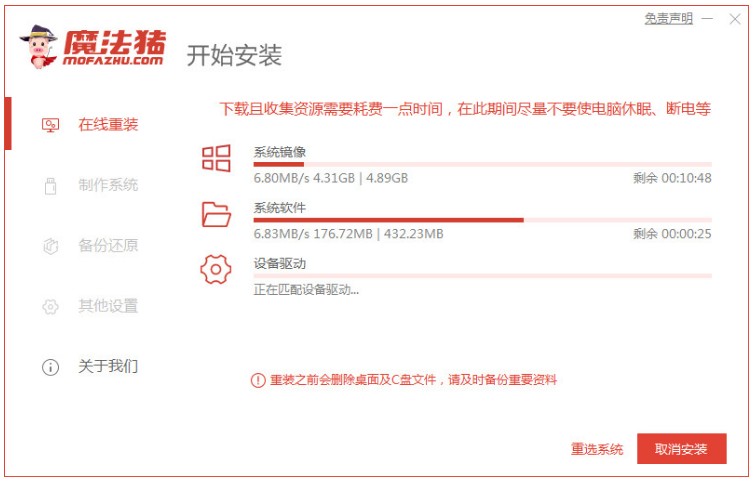The height and width of the screenshot is (483, 754).
Task: Click the 系统镜像 download progress bar
Action: click(x=482, y=164)
